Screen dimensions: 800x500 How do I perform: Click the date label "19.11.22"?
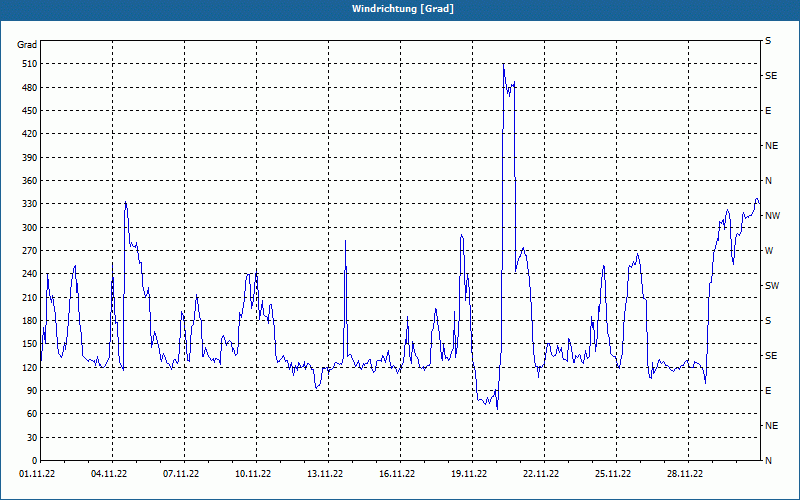coord(469,474)
